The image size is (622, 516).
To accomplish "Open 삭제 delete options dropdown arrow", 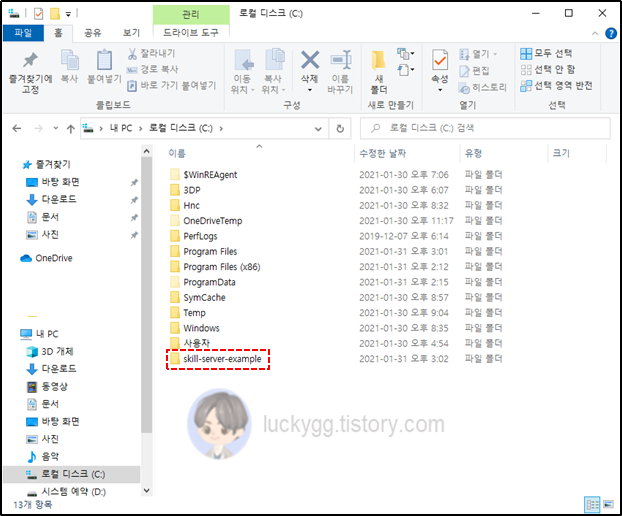I will (x=310, y=90).
